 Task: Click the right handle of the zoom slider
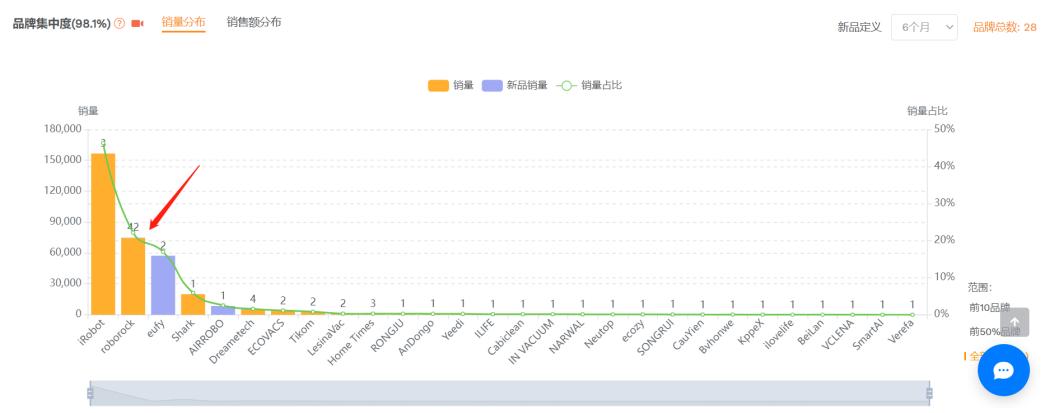coord(930,393)
